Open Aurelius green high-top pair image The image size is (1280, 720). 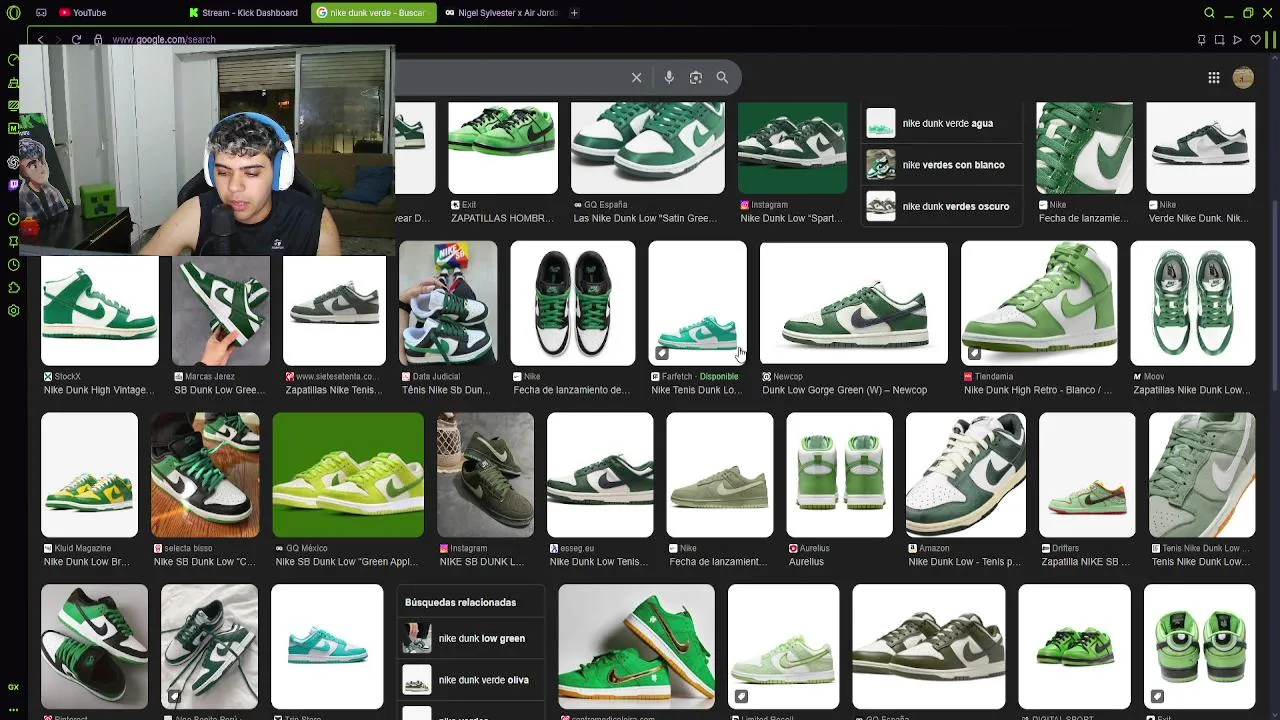point(839,475)
